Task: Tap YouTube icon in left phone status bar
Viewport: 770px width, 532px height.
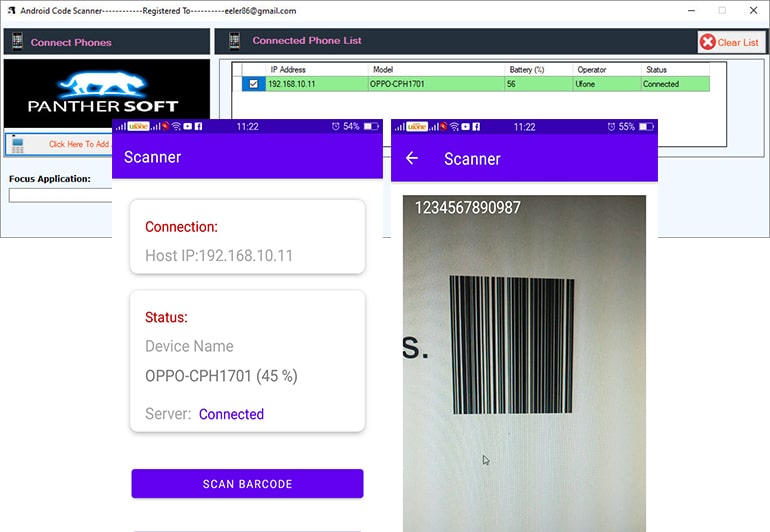Action: click(x=188, y=126)
